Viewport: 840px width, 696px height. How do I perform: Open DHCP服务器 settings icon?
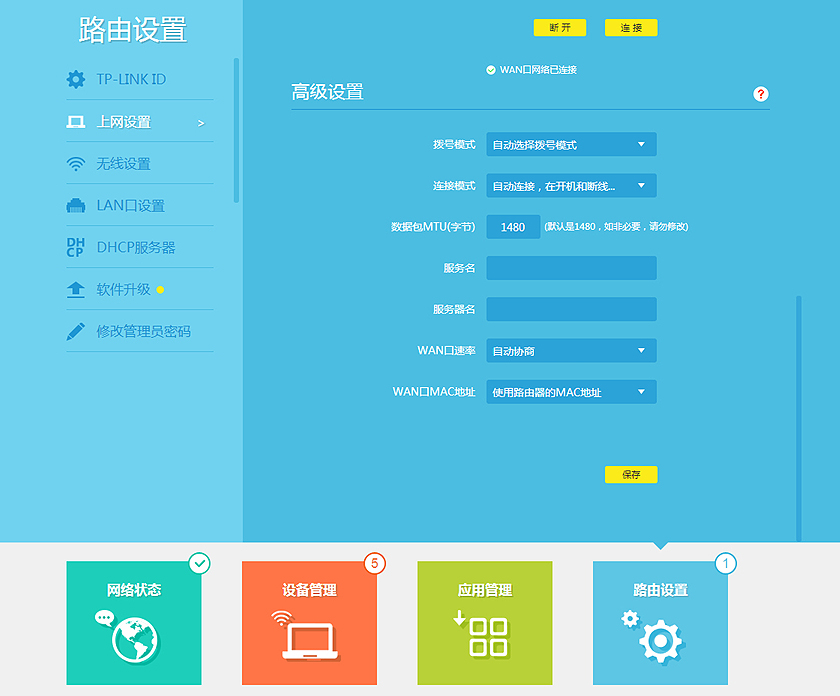point(75,248)
